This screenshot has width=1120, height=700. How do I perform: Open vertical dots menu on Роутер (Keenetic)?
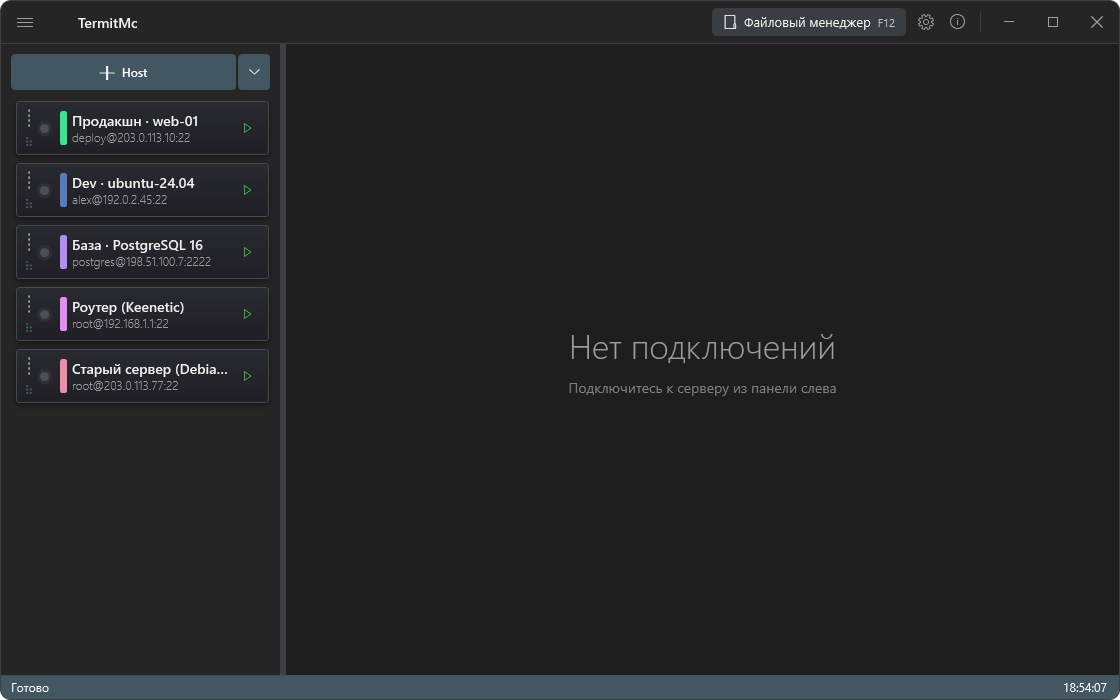pyautogui.click(x=29, y=304)
